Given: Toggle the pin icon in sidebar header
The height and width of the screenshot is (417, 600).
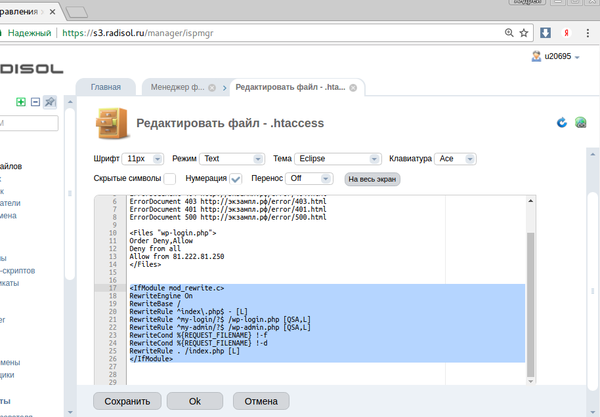Looking at the screenshot, I should point(50,102).
